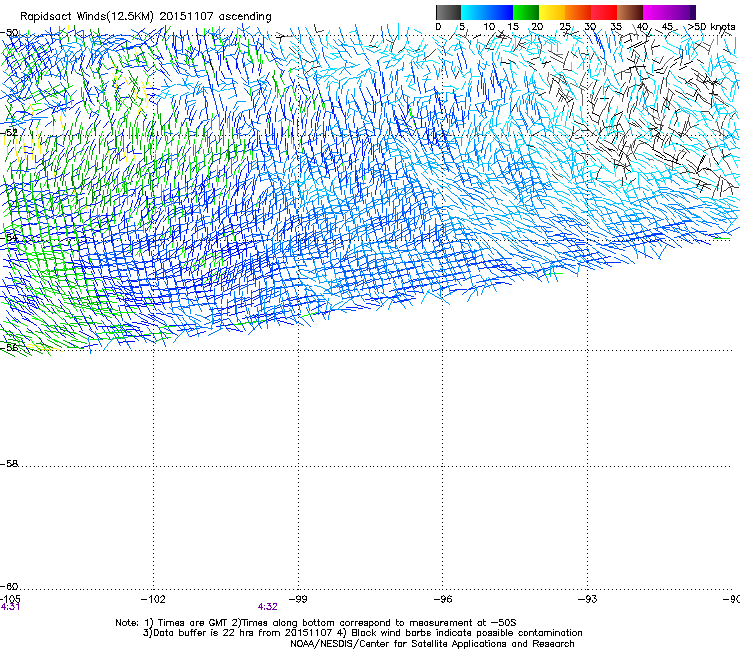This screenshot has height=650, width=740.
Task: Click the '-105' longitude label
Action: (10, 599)
